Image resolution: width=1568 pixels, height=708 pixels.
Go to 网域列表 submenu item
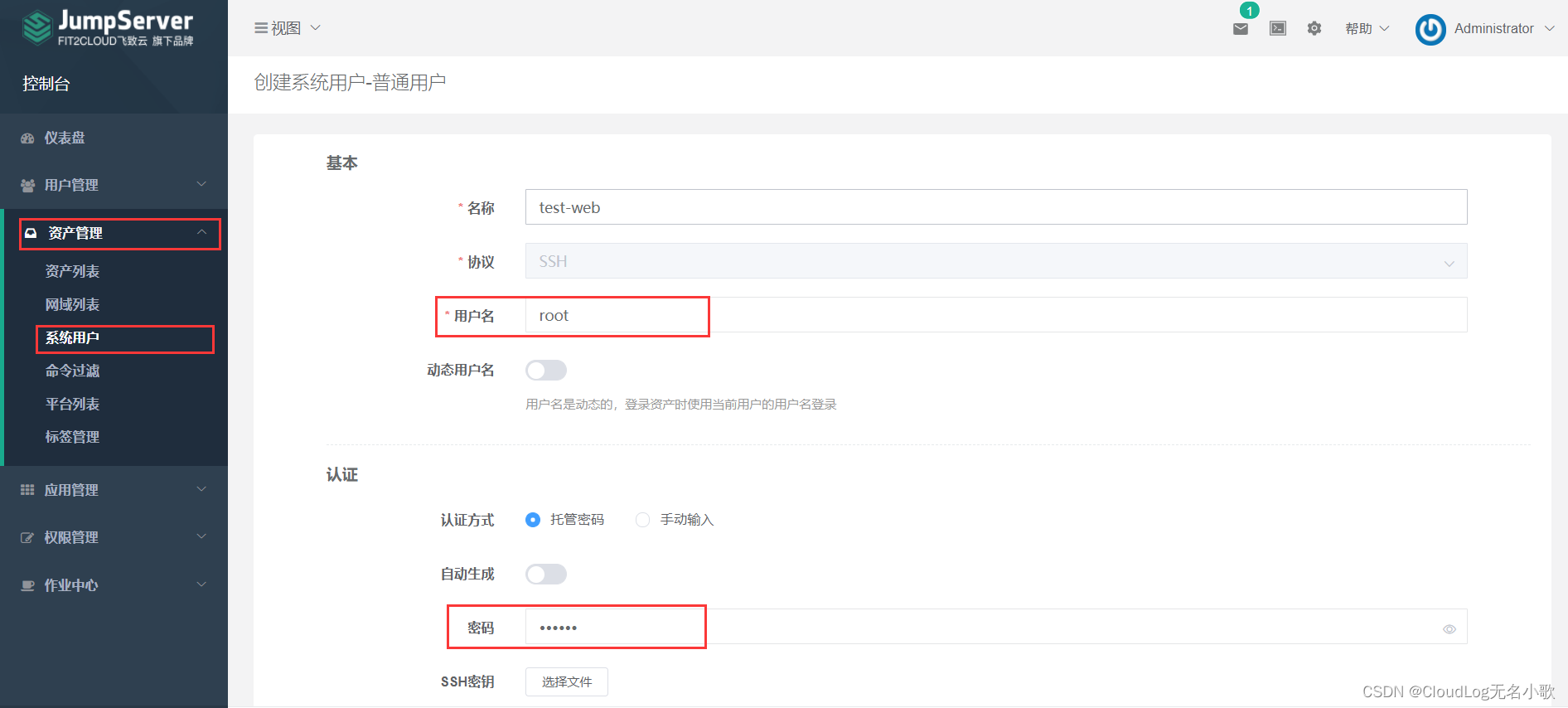[72, 305]
